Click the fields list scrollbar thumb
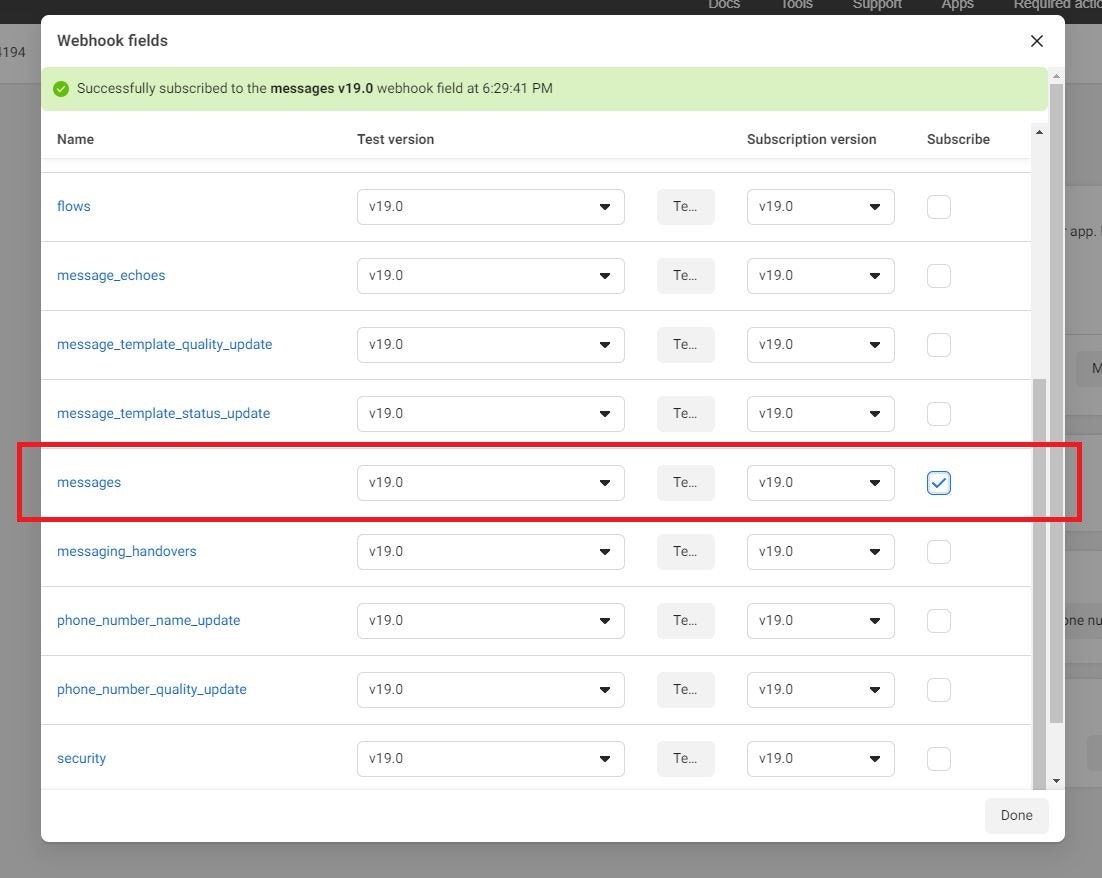Viewport: 1102px width, 878px height. tap(1039, 583)
